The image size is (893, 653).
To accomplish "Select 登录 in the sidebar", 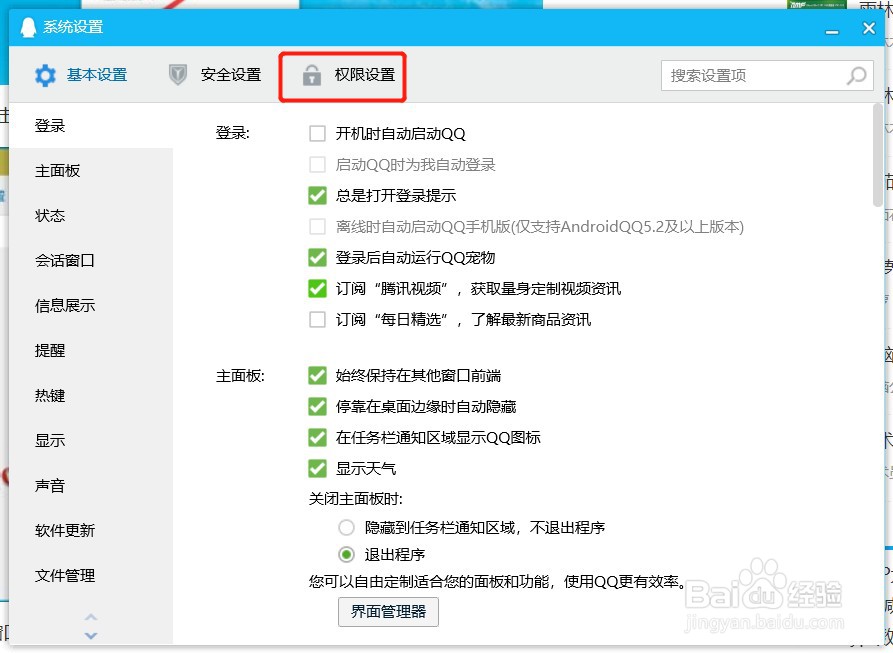I will coord(91,125).
